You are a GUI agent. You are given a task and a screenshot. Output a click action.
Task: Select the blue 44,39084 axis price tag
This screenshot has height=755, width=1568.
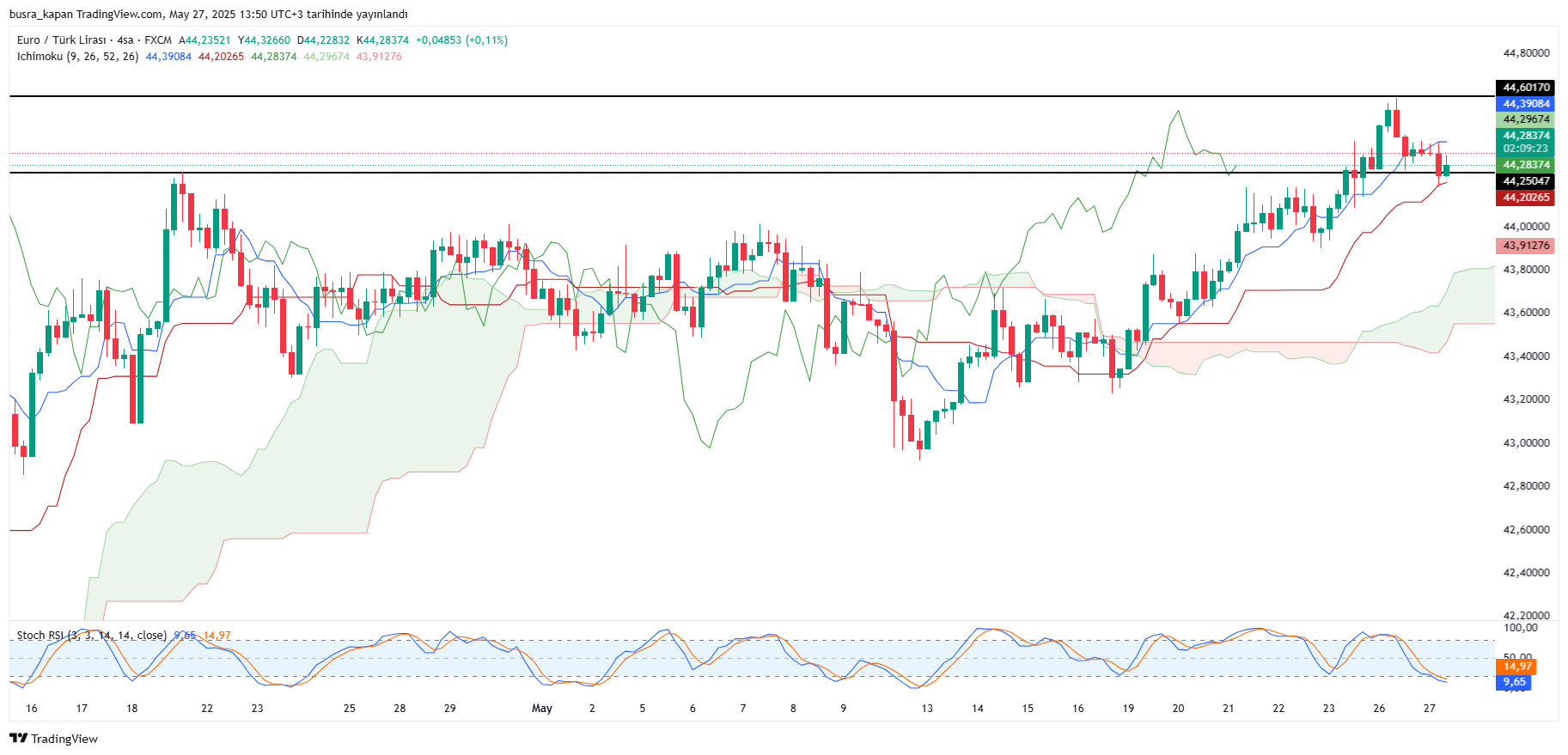pyautogui.click(x=1525, y=104)
